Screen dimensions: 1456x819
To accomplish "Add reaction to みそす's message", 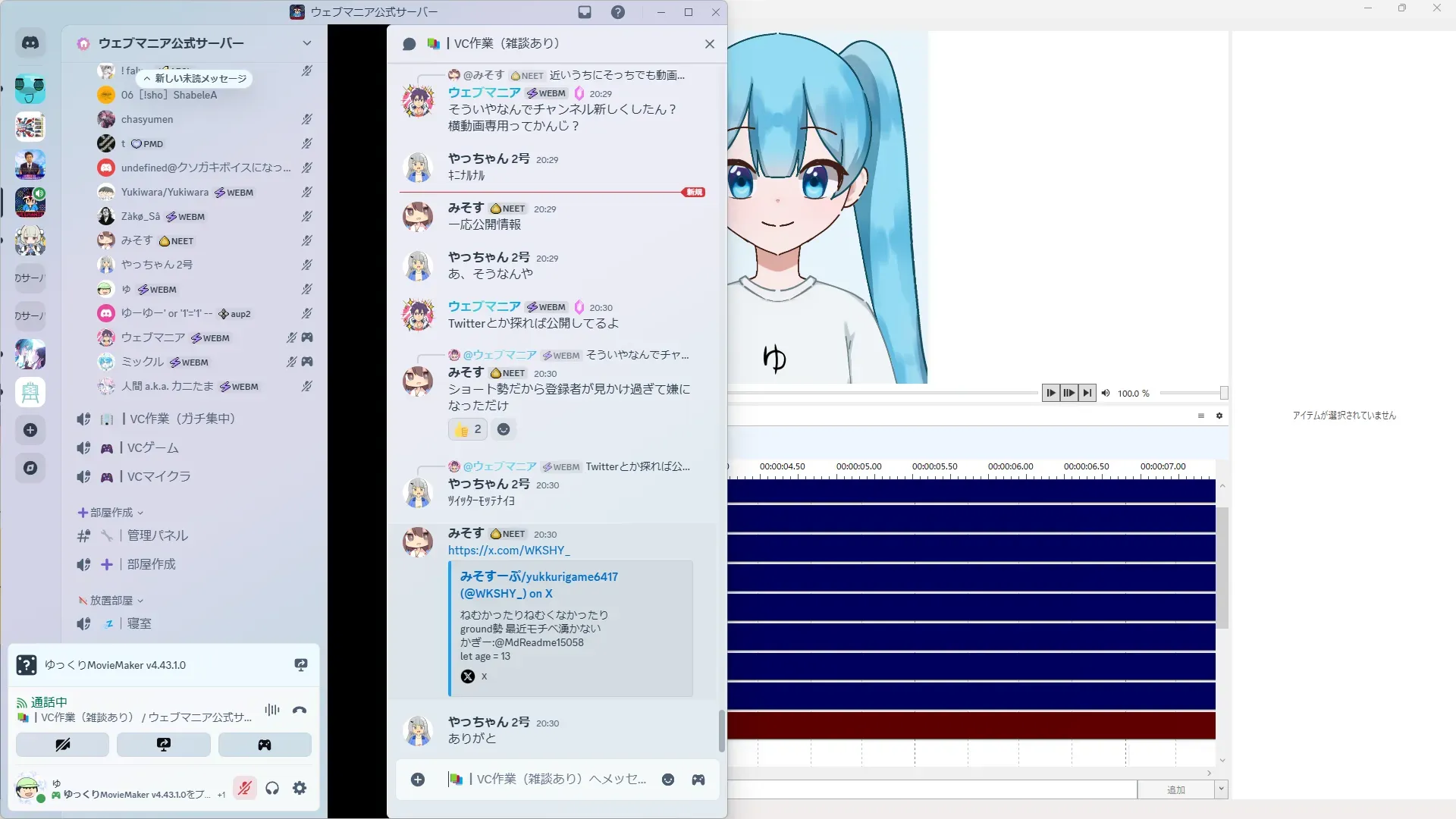I will click(x=504, y=430).
